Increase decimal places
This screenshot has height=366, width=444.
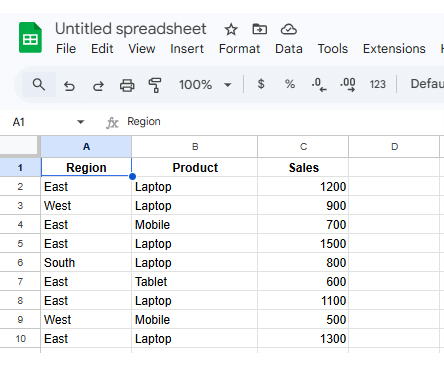tap(348, 85)
